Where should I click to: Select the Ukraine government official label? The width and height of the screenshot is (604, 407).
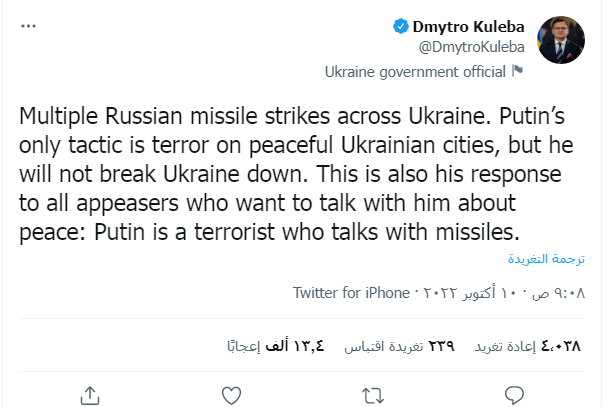[416, 71]
